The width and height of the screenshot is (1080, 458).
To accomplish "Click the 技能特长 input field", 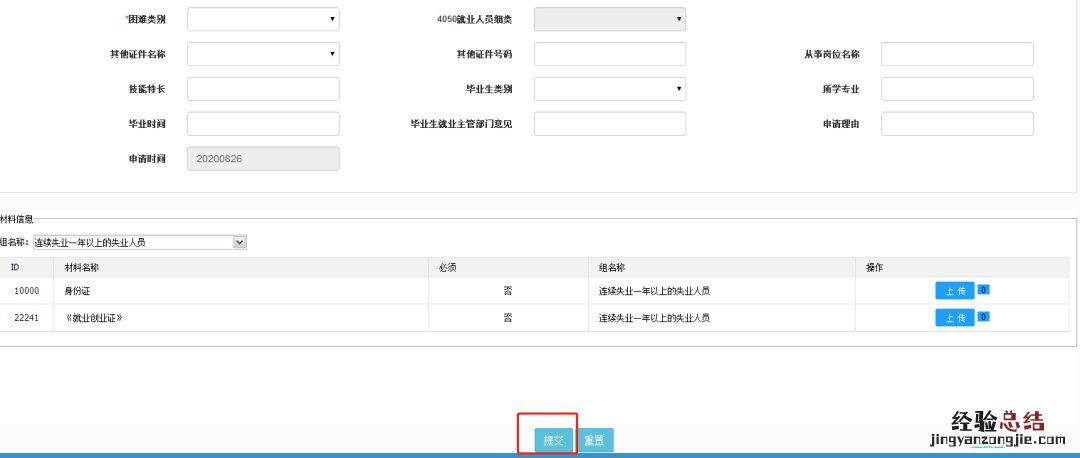I will click(x=263, y=89).
